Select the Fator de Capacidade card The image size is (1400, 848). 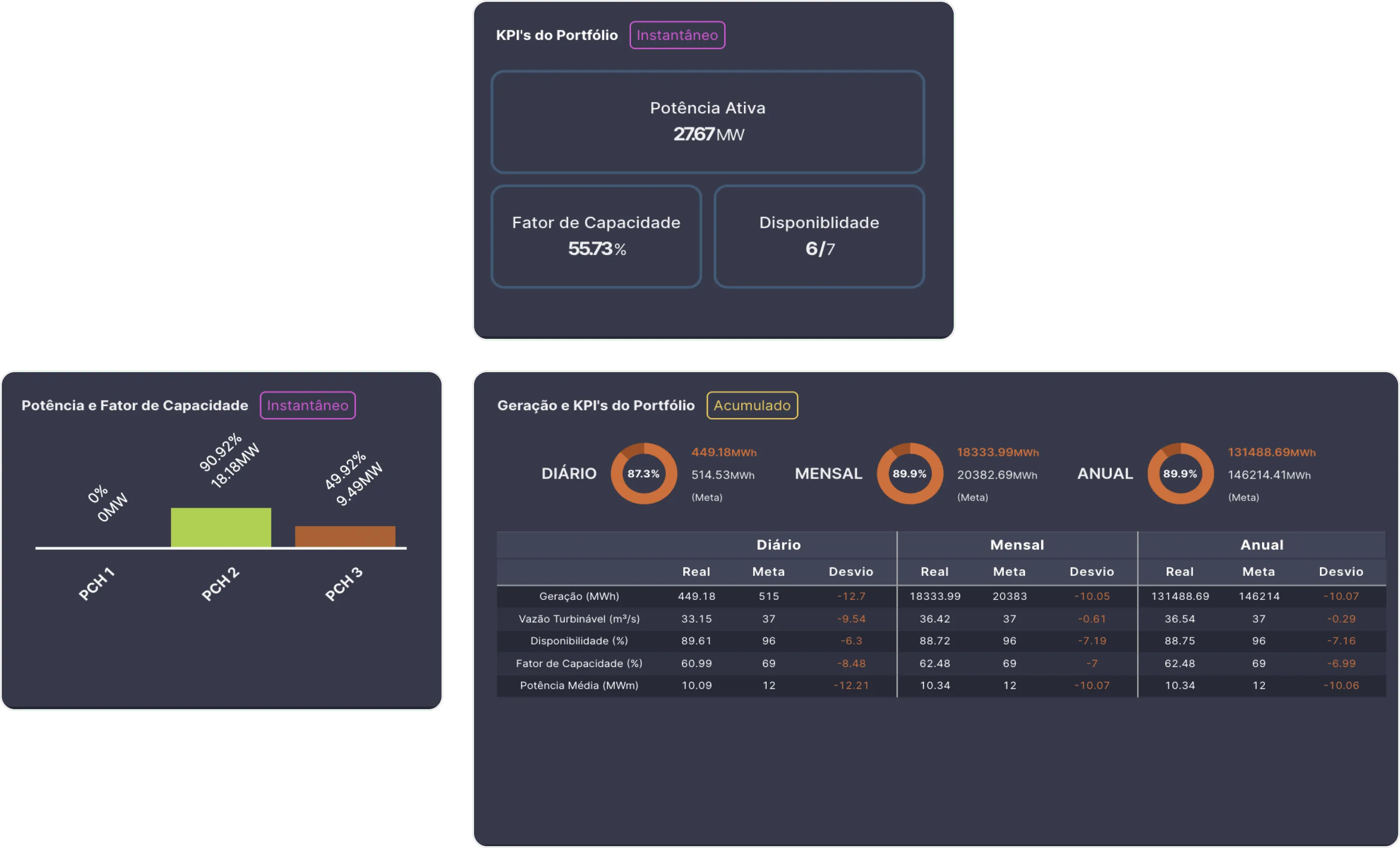(596, 236)
